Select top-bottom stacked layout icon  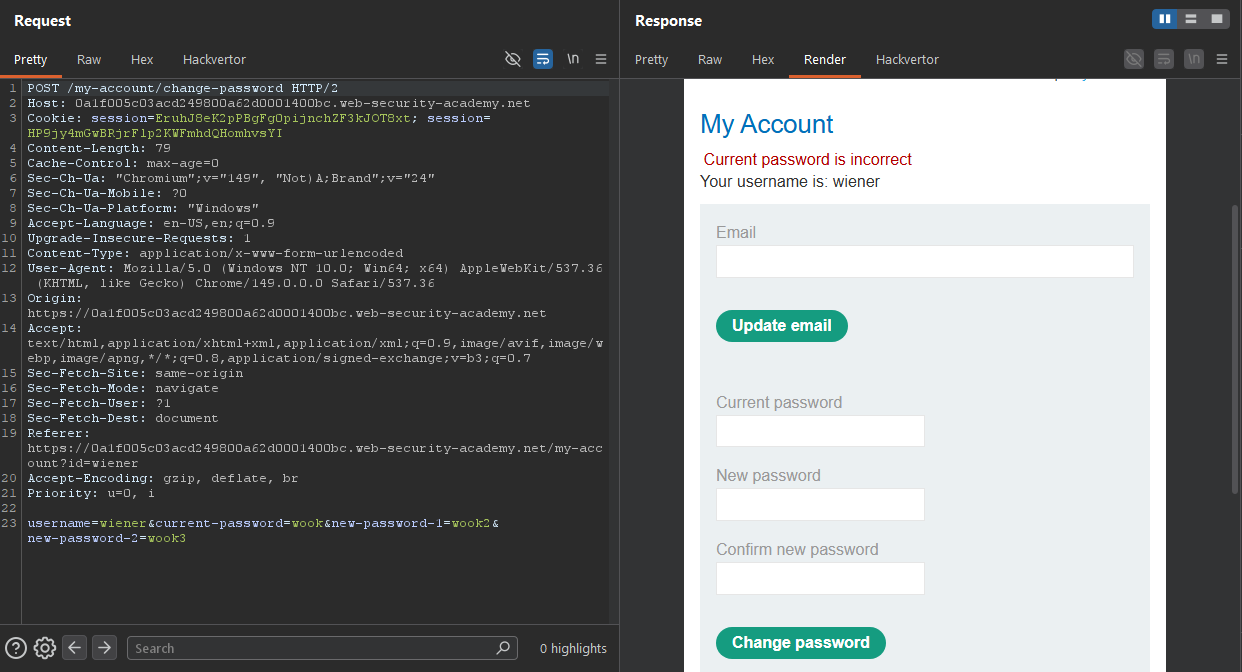1191,19
